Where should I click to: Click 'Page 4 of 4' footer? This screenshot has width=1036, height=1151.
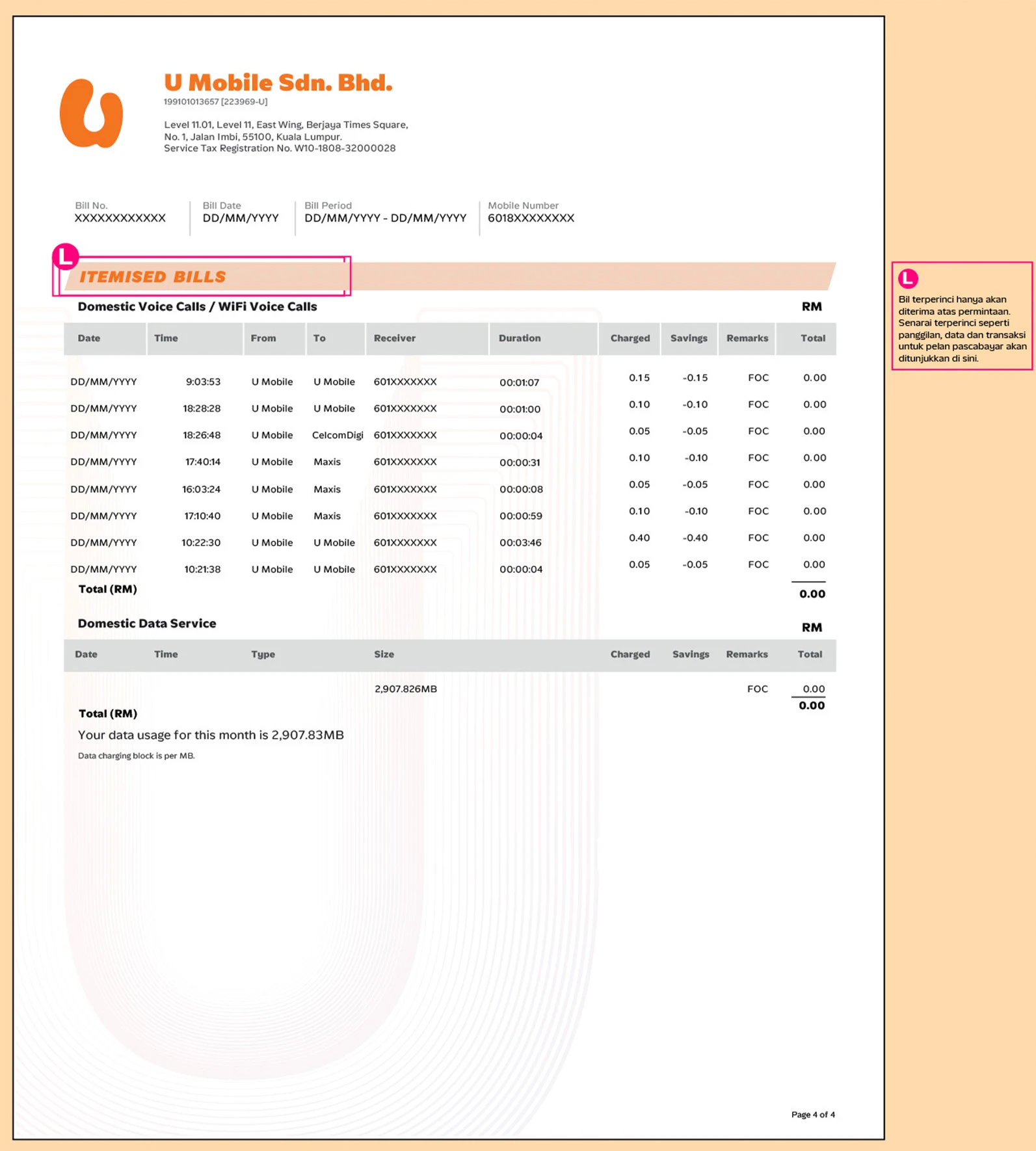coord(813,1115)
